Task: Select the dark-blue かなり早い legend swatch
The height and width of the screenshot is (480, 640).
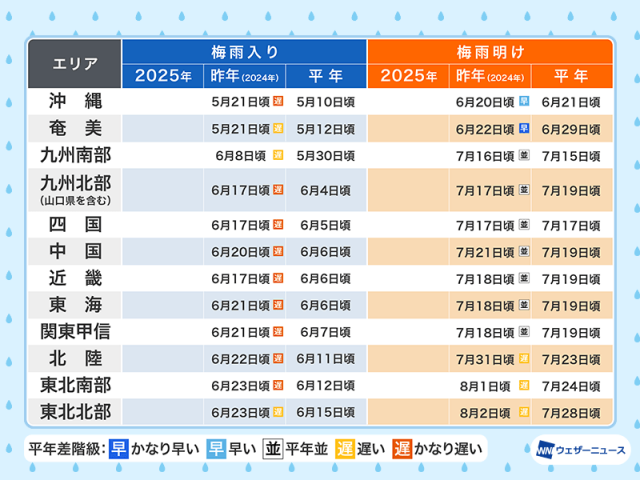Action: tap(119, 449)
